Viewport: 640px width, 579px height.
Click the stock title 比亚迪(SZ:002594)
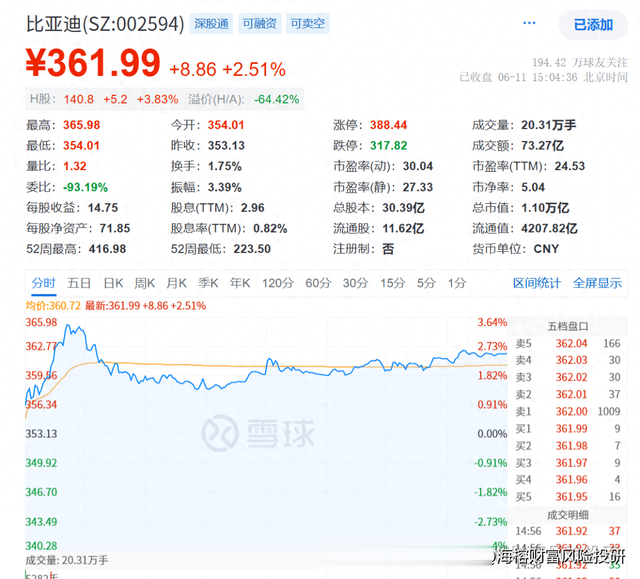(x=105, y=24)
